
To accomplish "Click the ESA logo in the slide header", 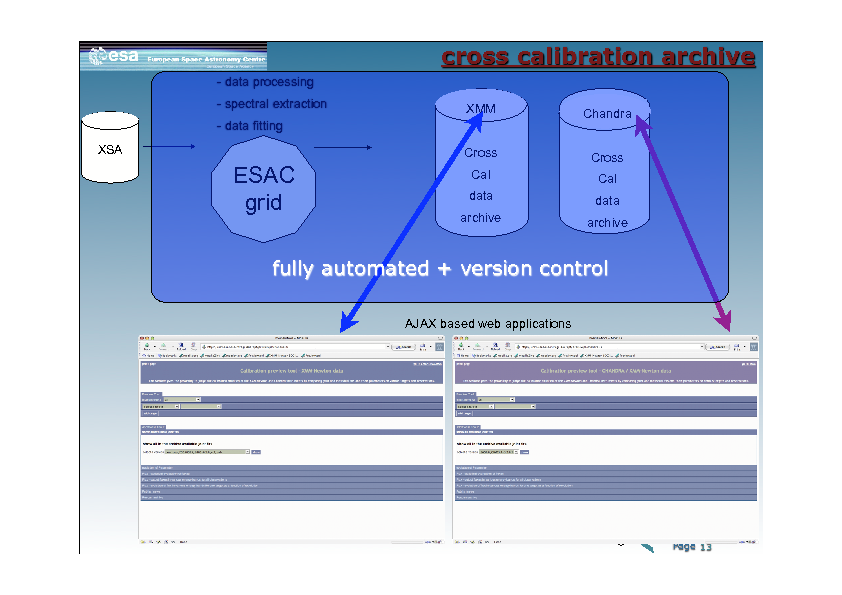I will pos(114,56).
